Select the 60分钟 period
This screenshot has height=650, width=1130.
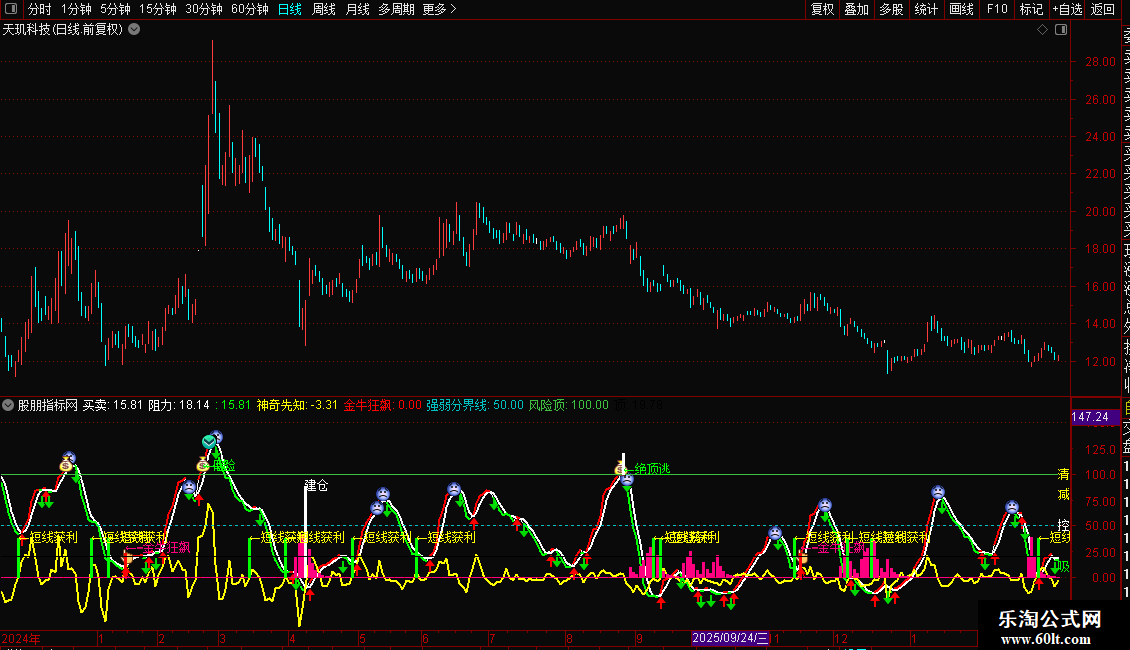250,9
